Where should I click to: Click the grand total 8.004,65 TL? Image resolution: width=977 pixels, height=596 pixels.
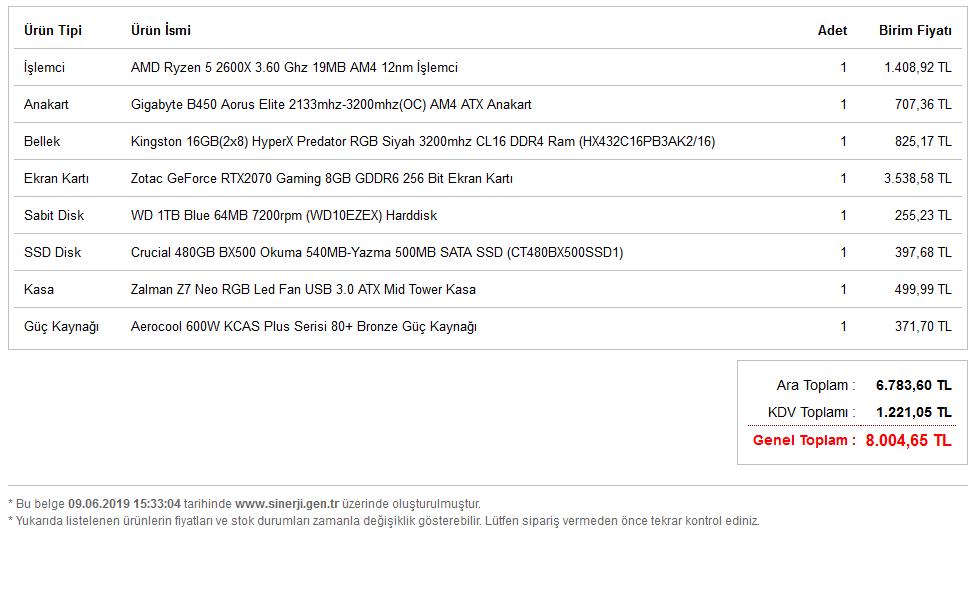click(x=908, y=440)
